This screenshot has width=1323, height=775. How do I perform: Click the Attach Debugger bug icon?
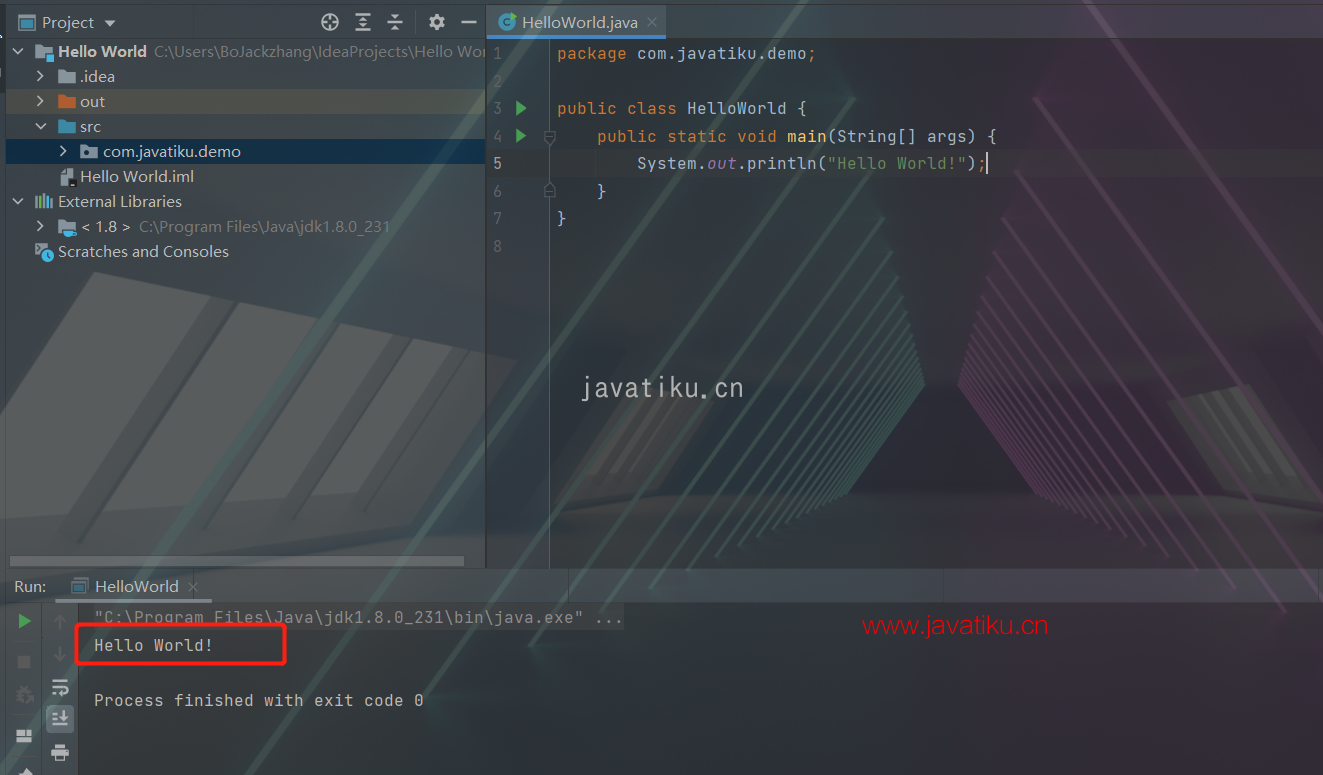click(24, 694)
